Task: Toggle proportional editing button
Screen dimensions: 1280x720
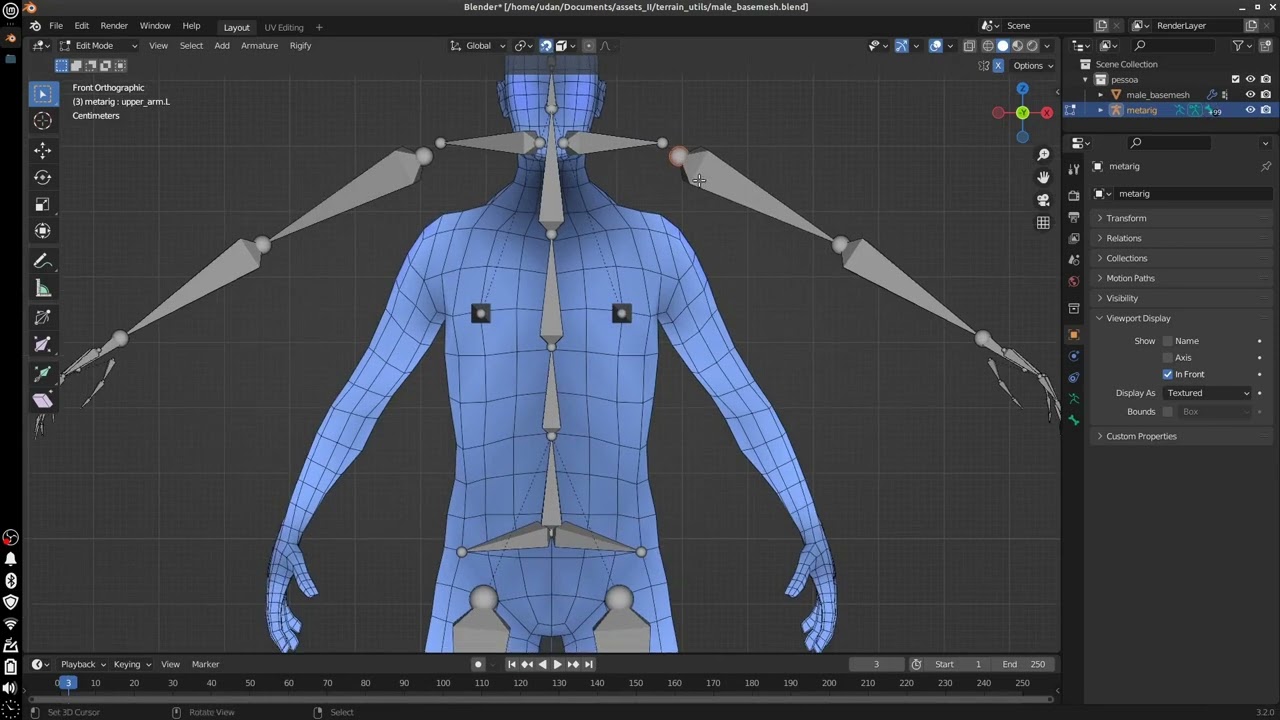Action: point(589,45)
